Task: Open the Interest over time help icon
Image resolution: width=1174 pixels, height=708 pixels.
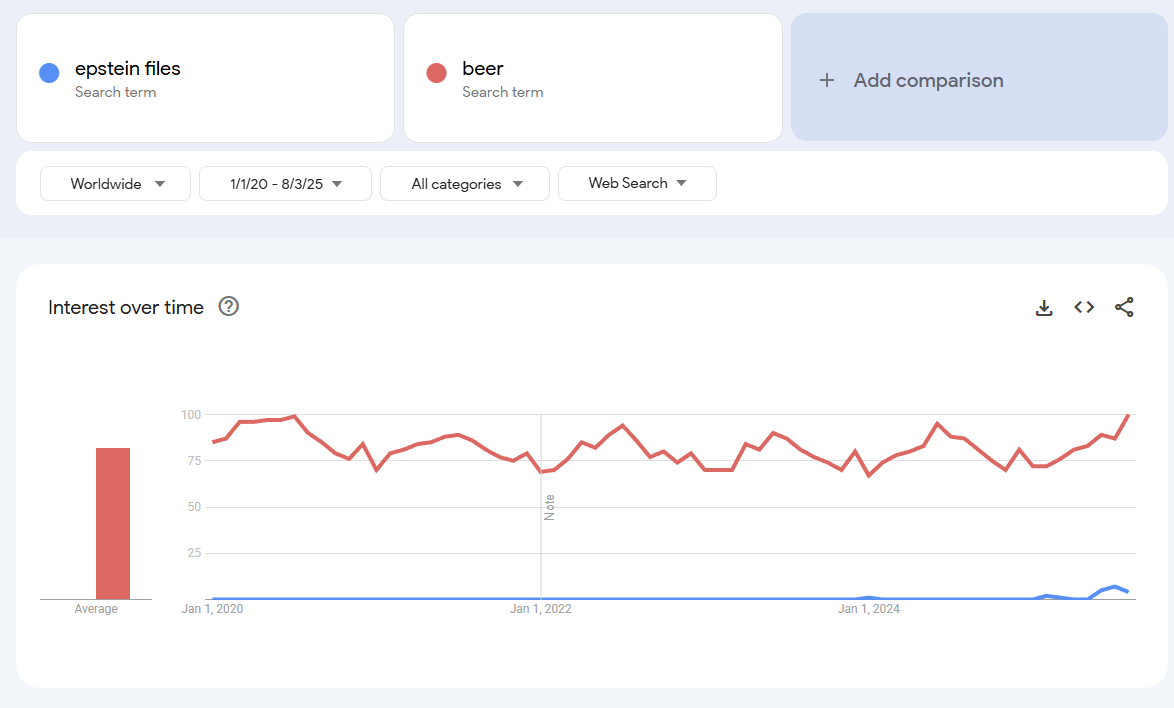Action: click(x=229, y=307)
